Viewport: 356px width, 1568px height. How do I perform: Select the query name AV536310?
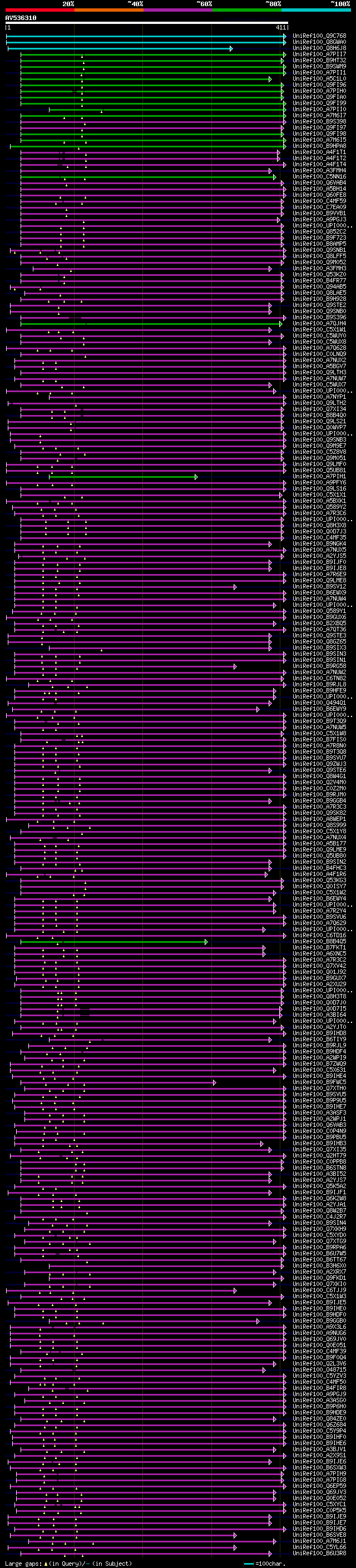(x=21, y=18)
